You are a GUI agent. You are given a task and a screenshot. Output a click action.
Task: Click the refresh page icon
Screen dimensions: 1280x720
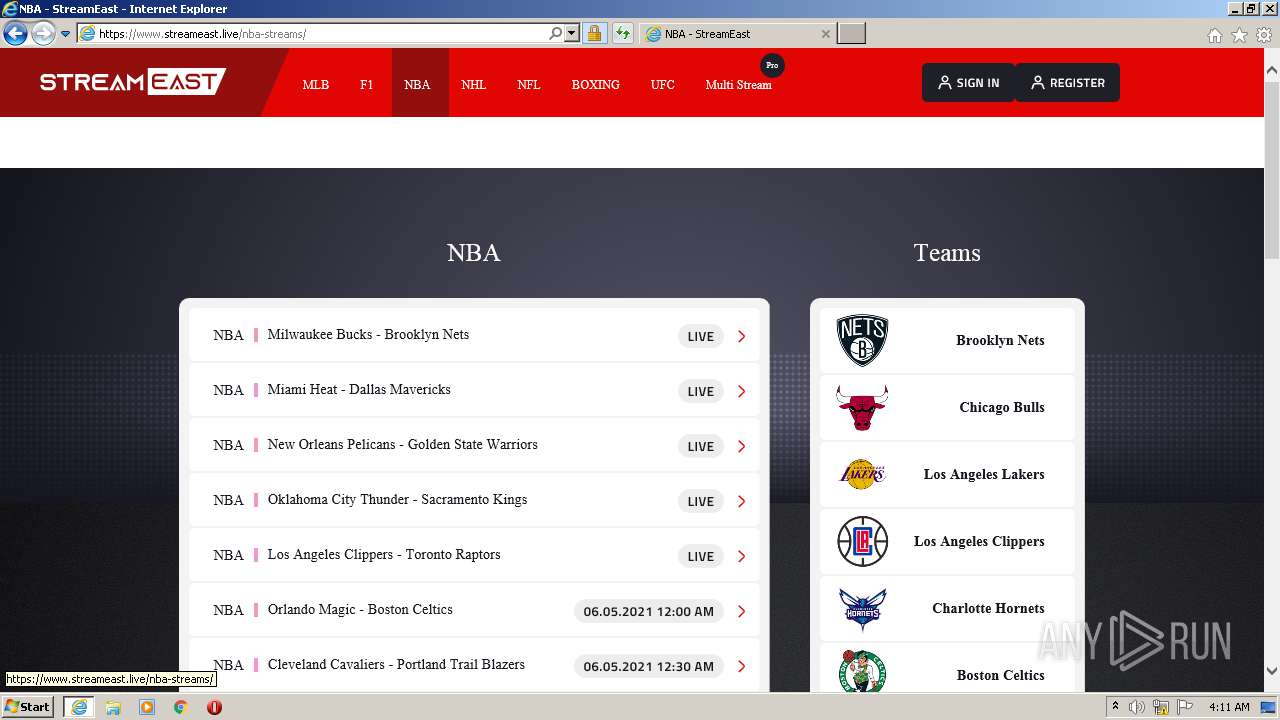click(x=622, y=33)
